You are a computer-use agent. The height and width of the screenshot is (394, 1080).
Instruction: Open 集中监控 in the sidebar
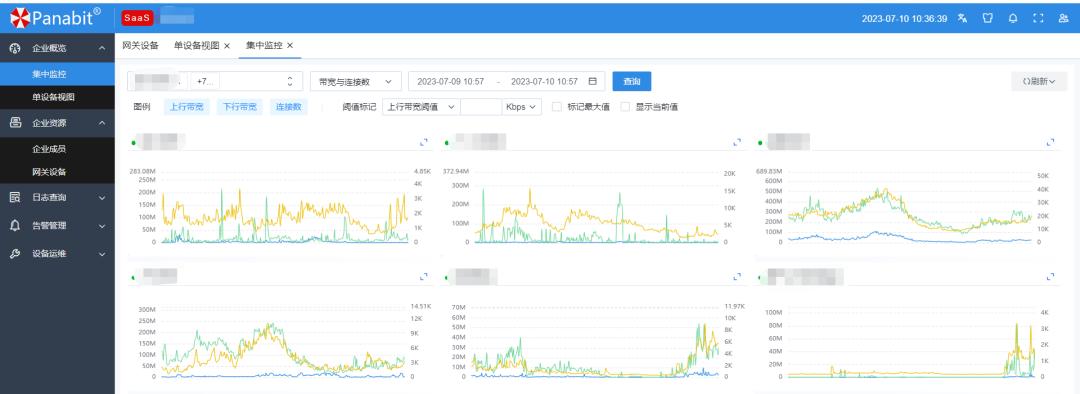tap(57, 74)
